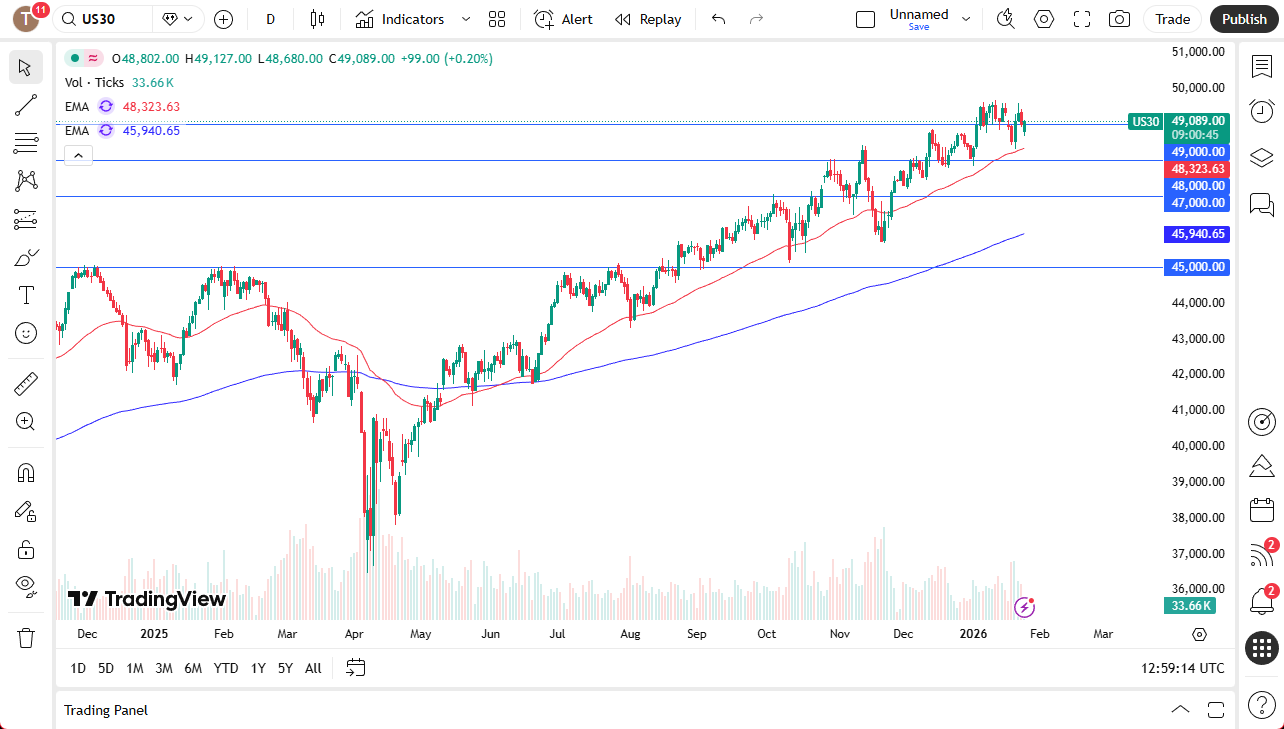Open the object tree layers icon
The image size is (1284, 729).
point(1262,158)
